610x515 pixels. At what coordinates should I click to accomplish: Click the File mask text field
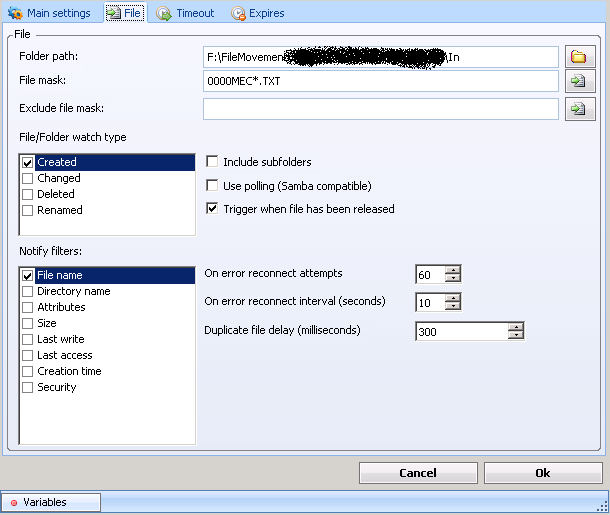[380, 81]
